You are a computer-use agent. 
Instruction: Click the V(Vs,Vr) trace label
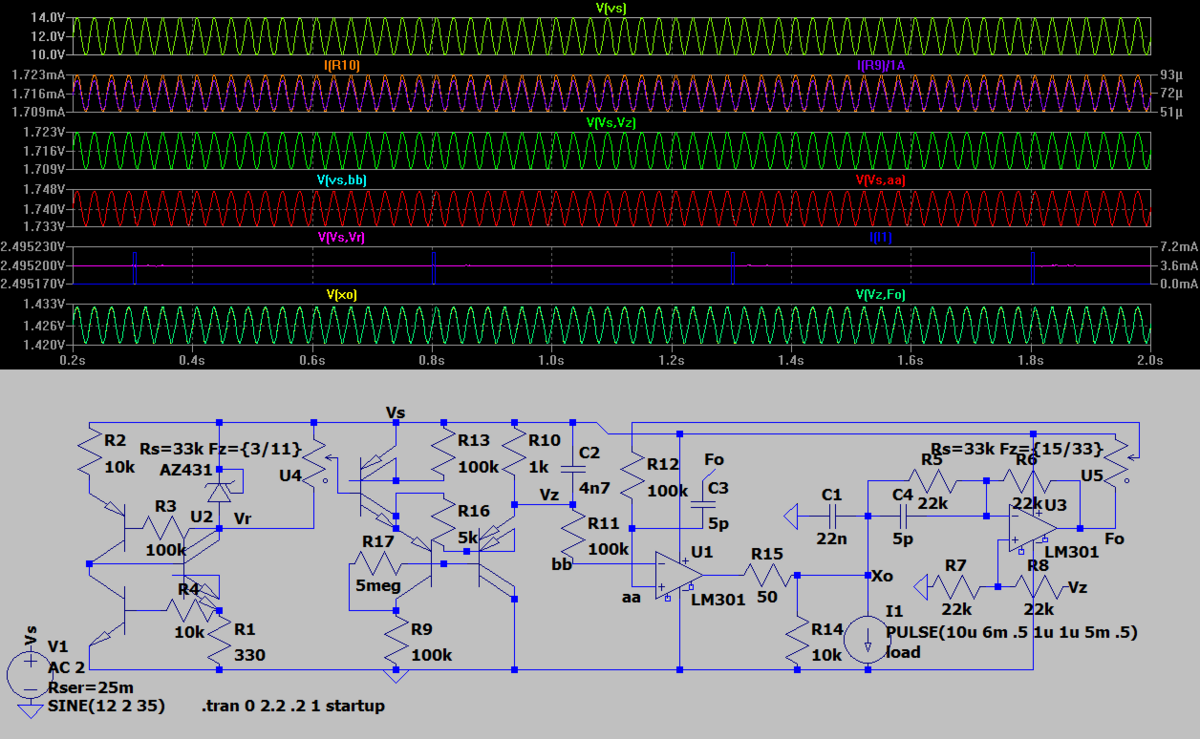pyautogui.click(x=341, y=237)
